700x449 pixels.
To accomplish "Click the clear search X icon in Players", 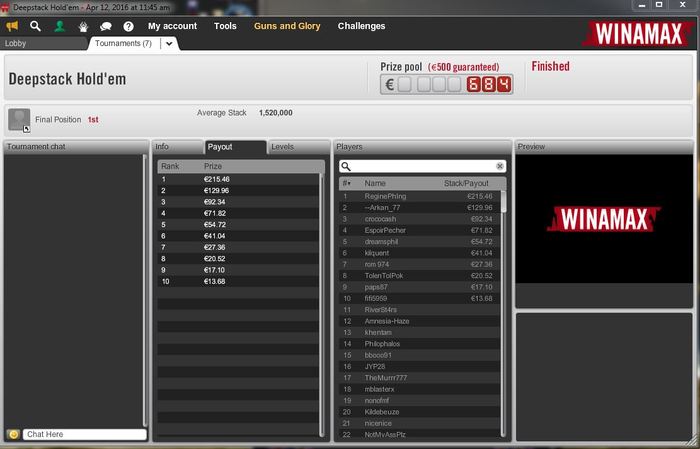I will [x=500, y=166].
